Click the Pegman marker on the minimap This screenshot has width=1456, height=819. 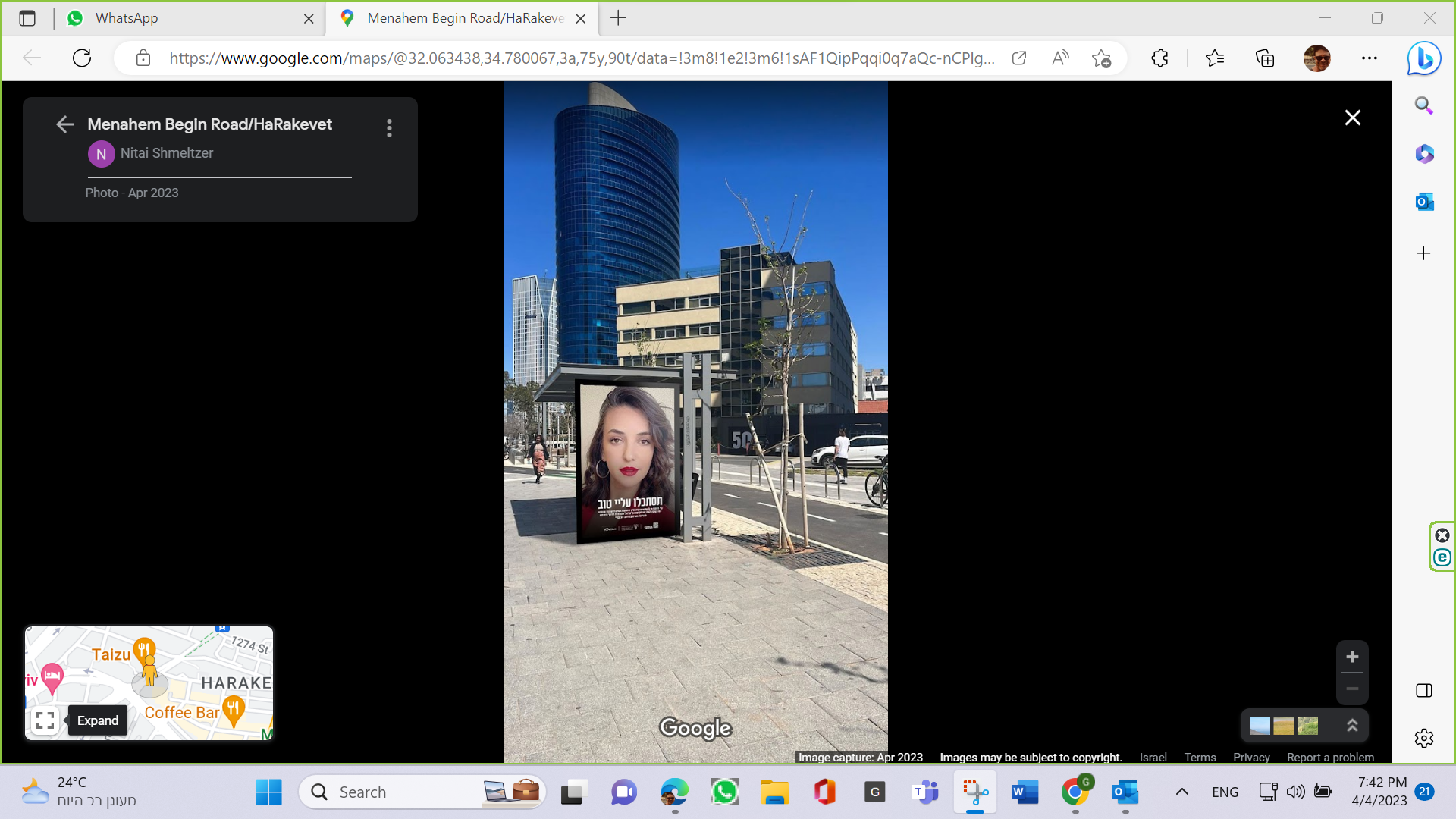(149, 671)
